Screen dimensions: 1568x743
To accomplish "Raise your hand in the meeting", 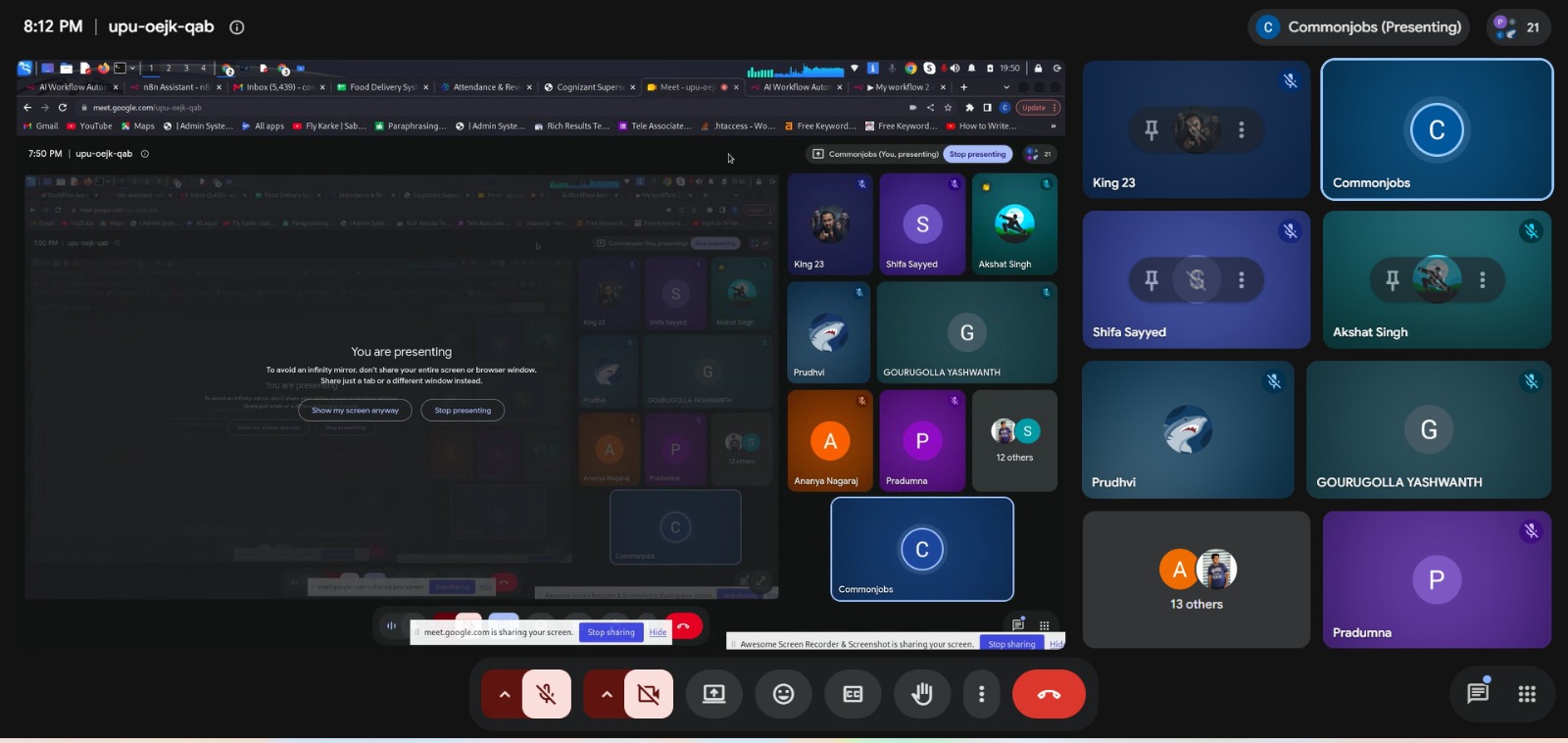I will click(x=922, y=694).
